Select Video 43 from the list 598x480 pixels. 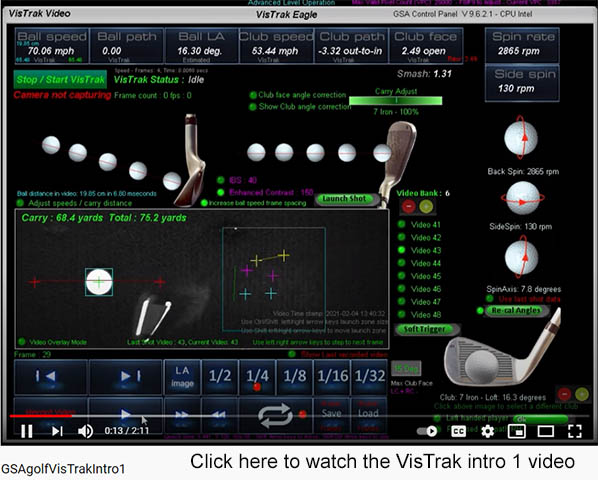pos(419,250)
